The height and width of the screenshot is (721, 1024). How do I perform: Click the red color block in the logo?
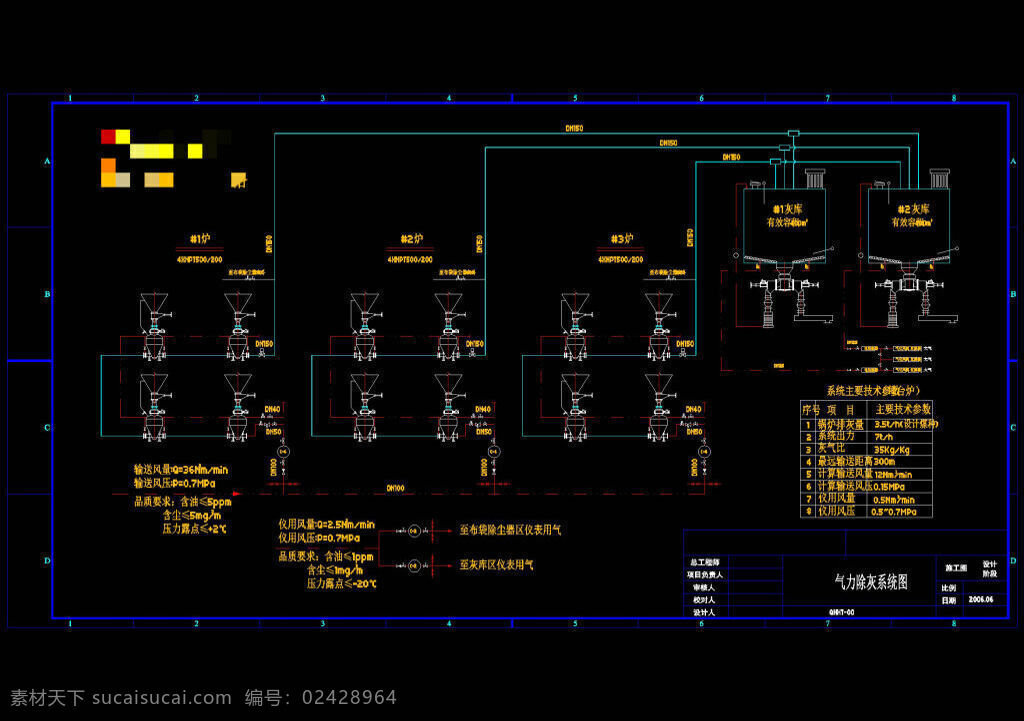[x=108, y=136]
